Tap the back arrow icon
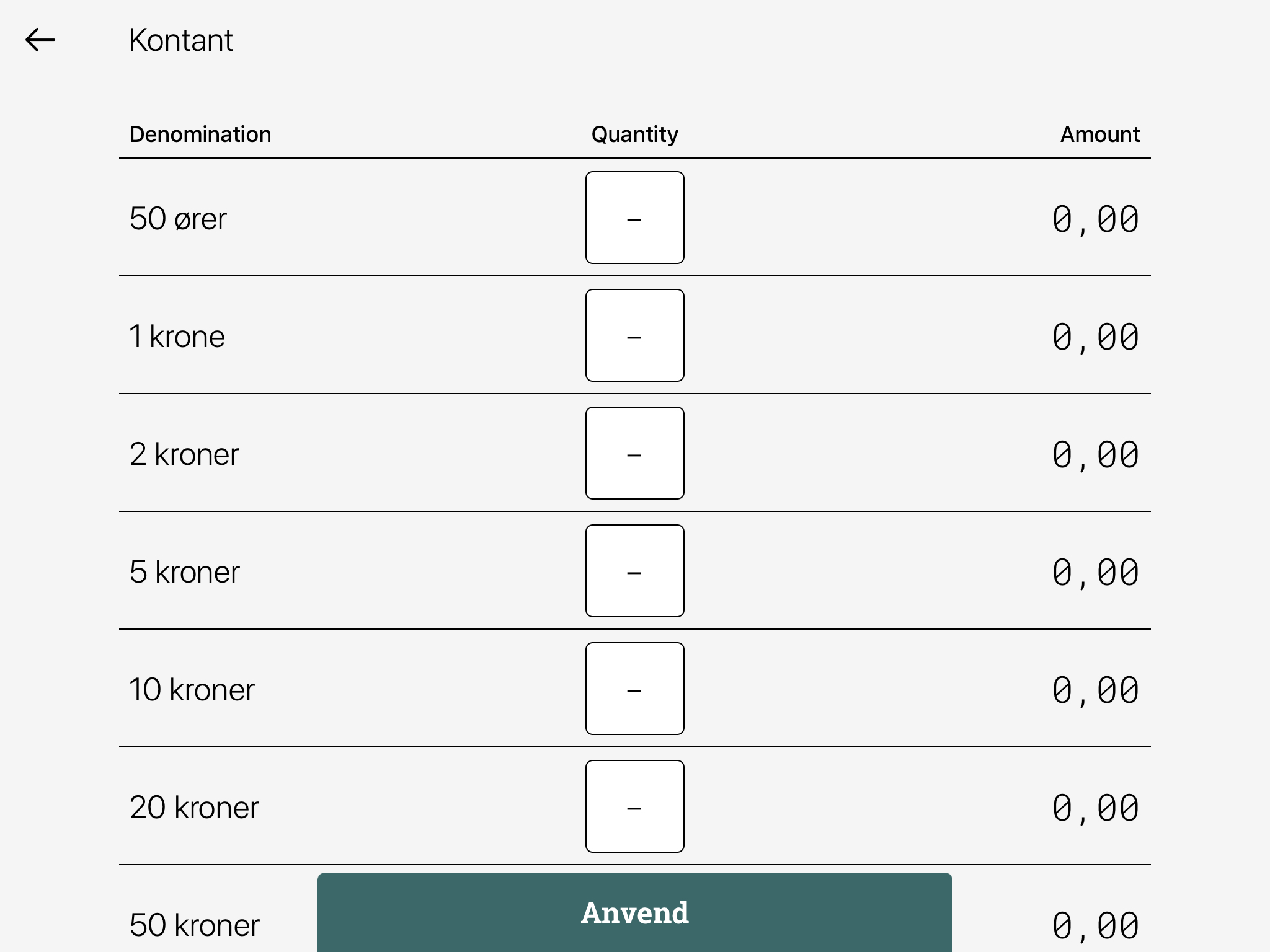The height and width of the screenshot is (952, 1270). click(x=40, y=40)
